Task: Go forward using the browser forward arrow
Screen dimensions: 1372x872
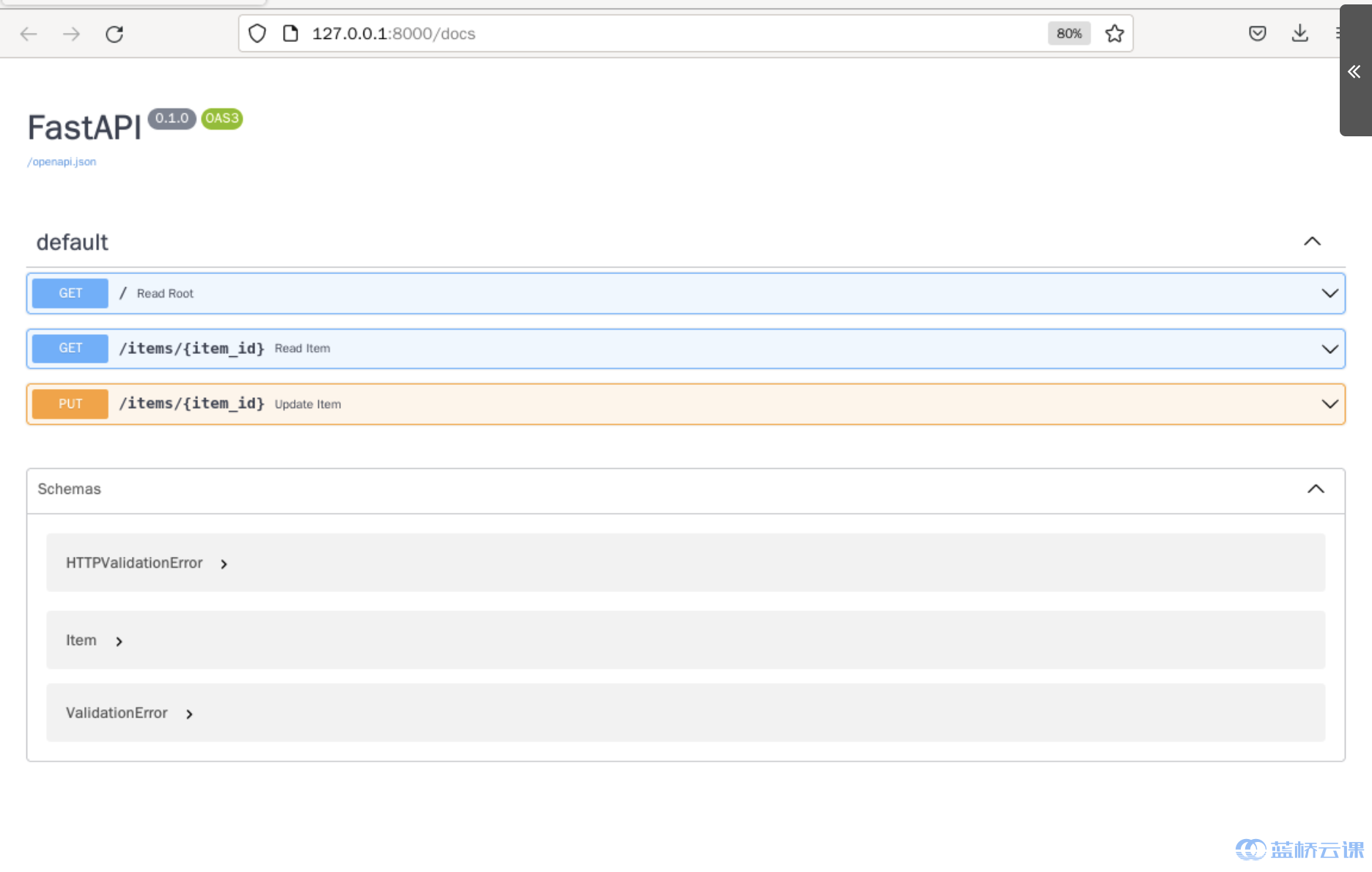Action: pos(71,34)
